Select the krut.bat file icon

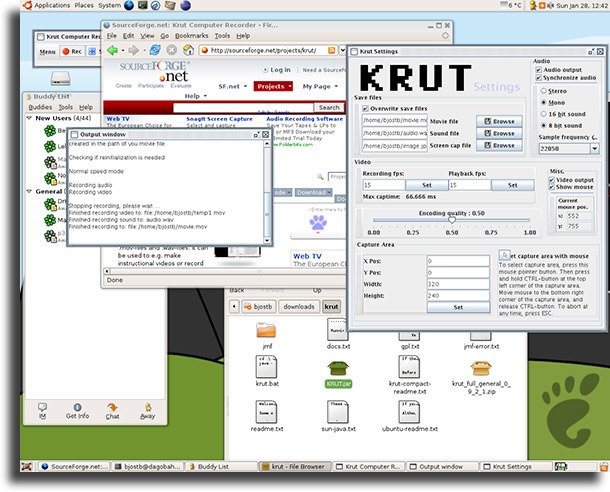266,366
